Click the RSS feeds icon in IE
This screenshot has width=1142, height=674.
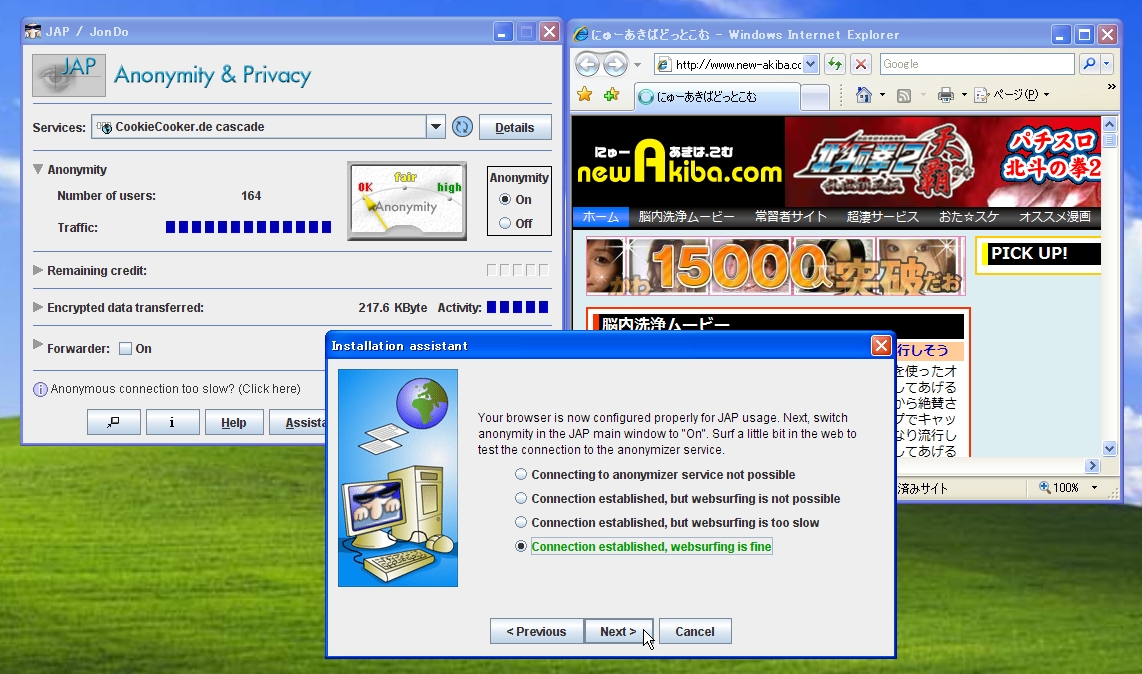coord(904,95)
